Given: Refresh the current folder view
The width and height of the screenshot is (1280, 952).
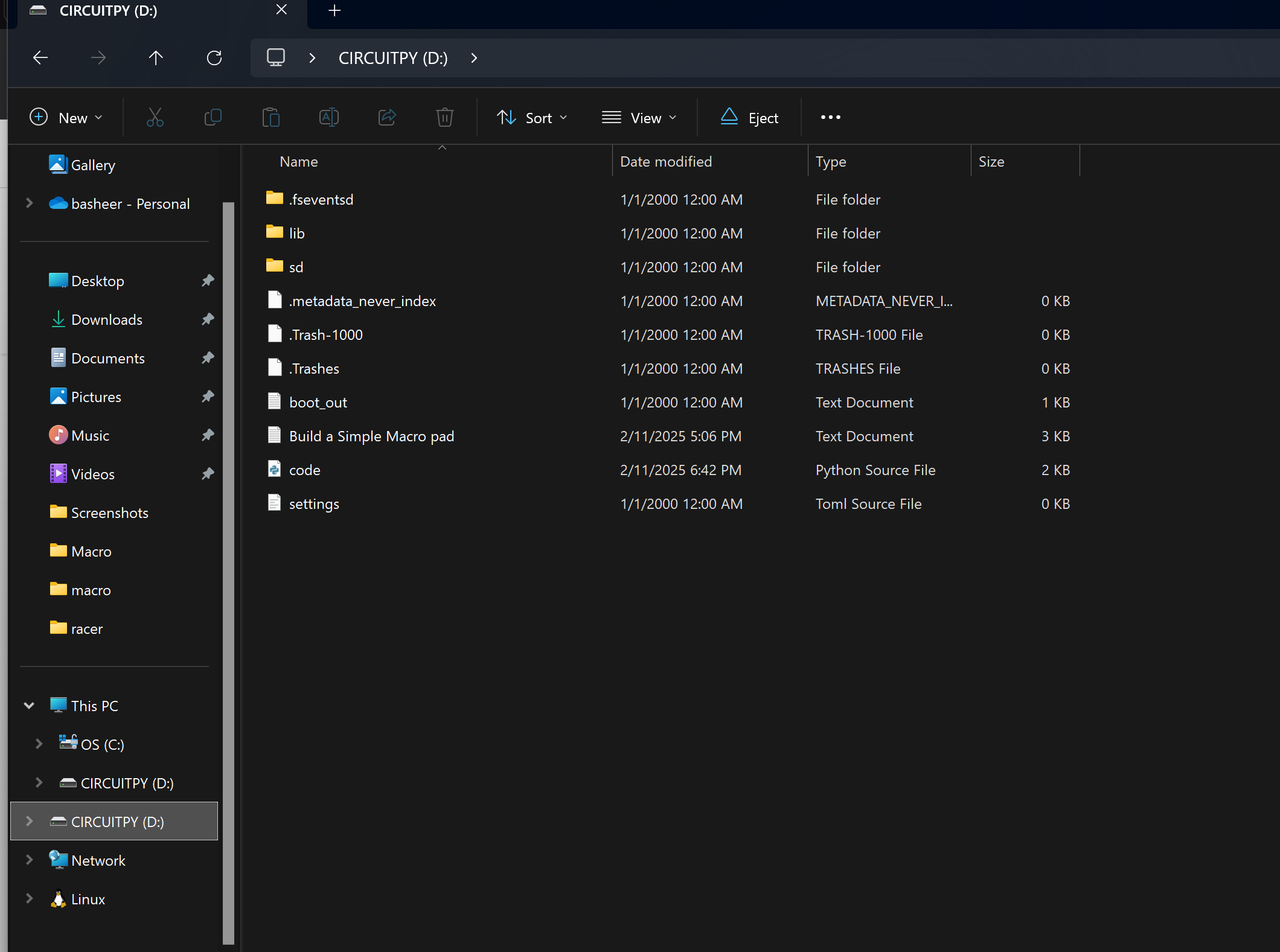Looking at the screenshot, I should (214, 58).
